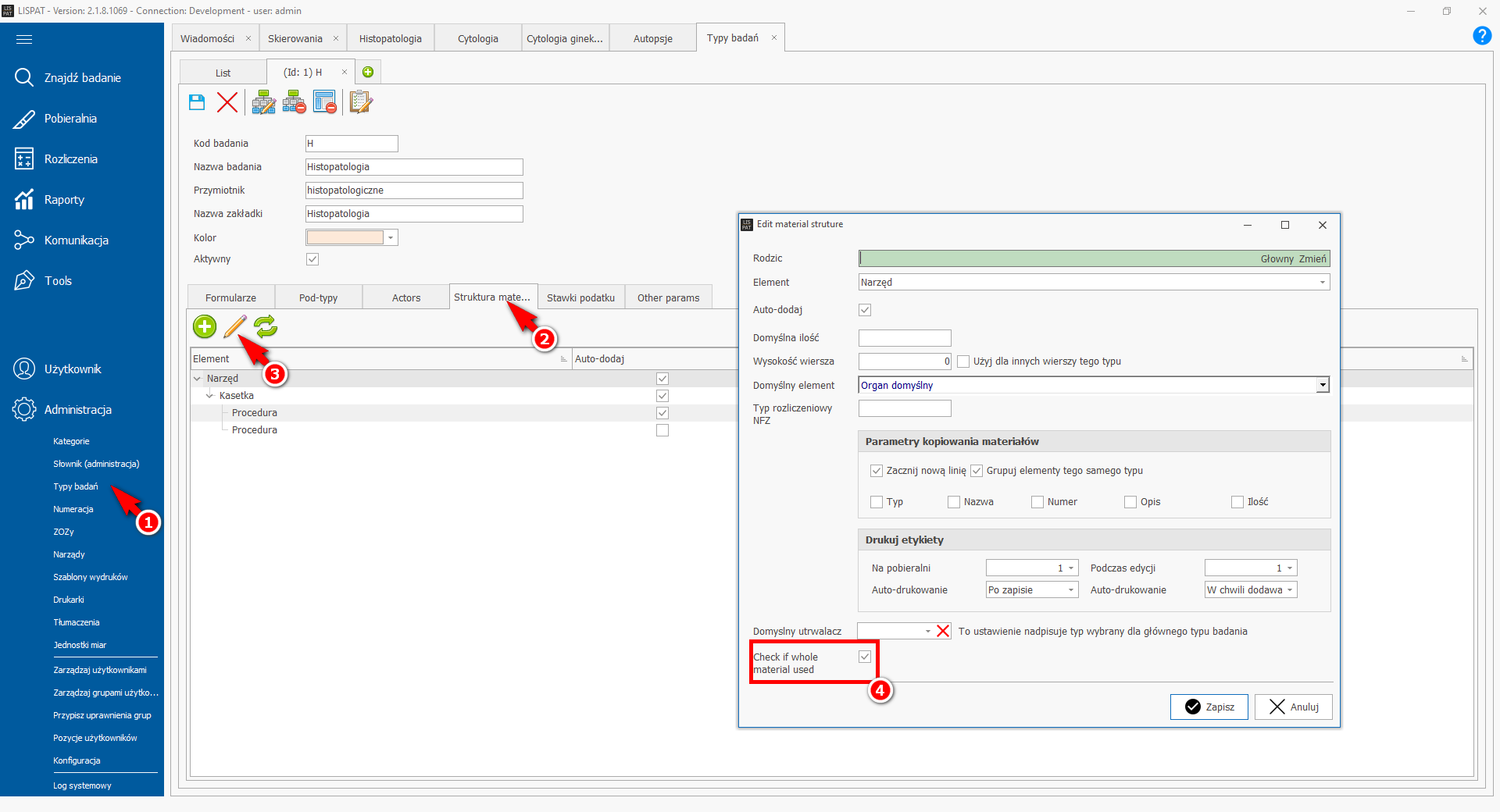Click the red X delete icon in toolbar
Screen dimensions: 1500x812
tap(227, 102)
